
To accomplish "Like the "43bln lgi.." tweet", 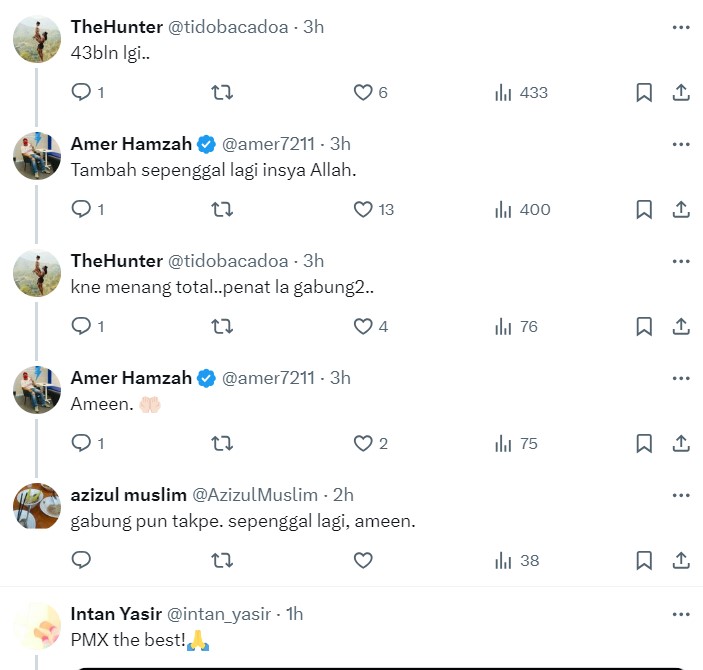I will pyautogui.click(x=363, y=93).
